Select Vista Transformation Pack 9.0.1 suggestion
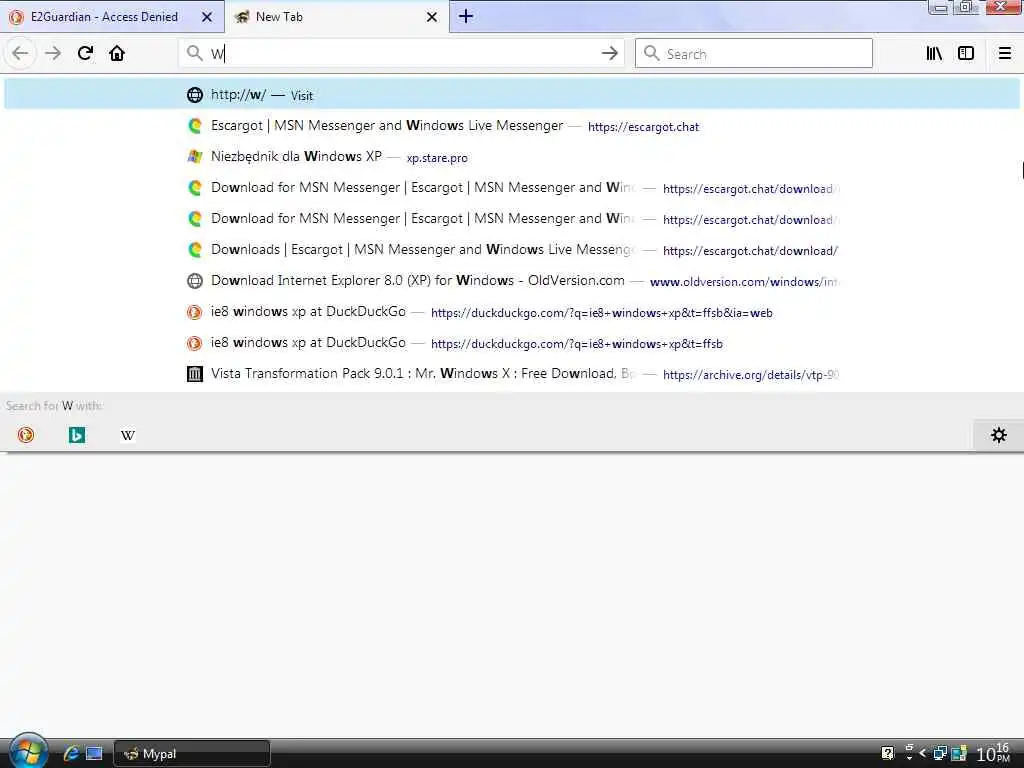Image resolution: width=1024 pixels, height=768 pixels. [512, 374]
